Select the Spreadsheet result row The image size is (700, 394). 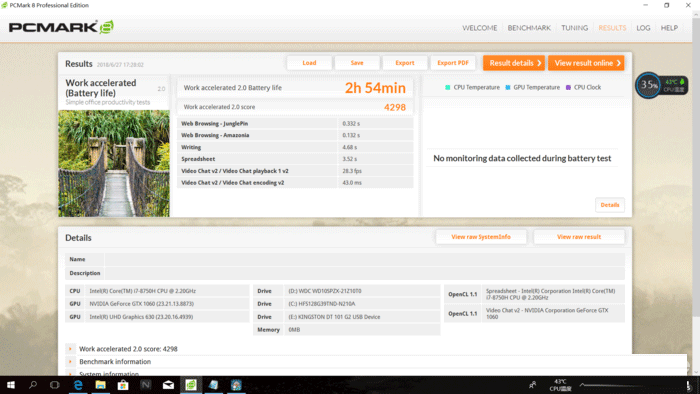(x=295, y=159)
